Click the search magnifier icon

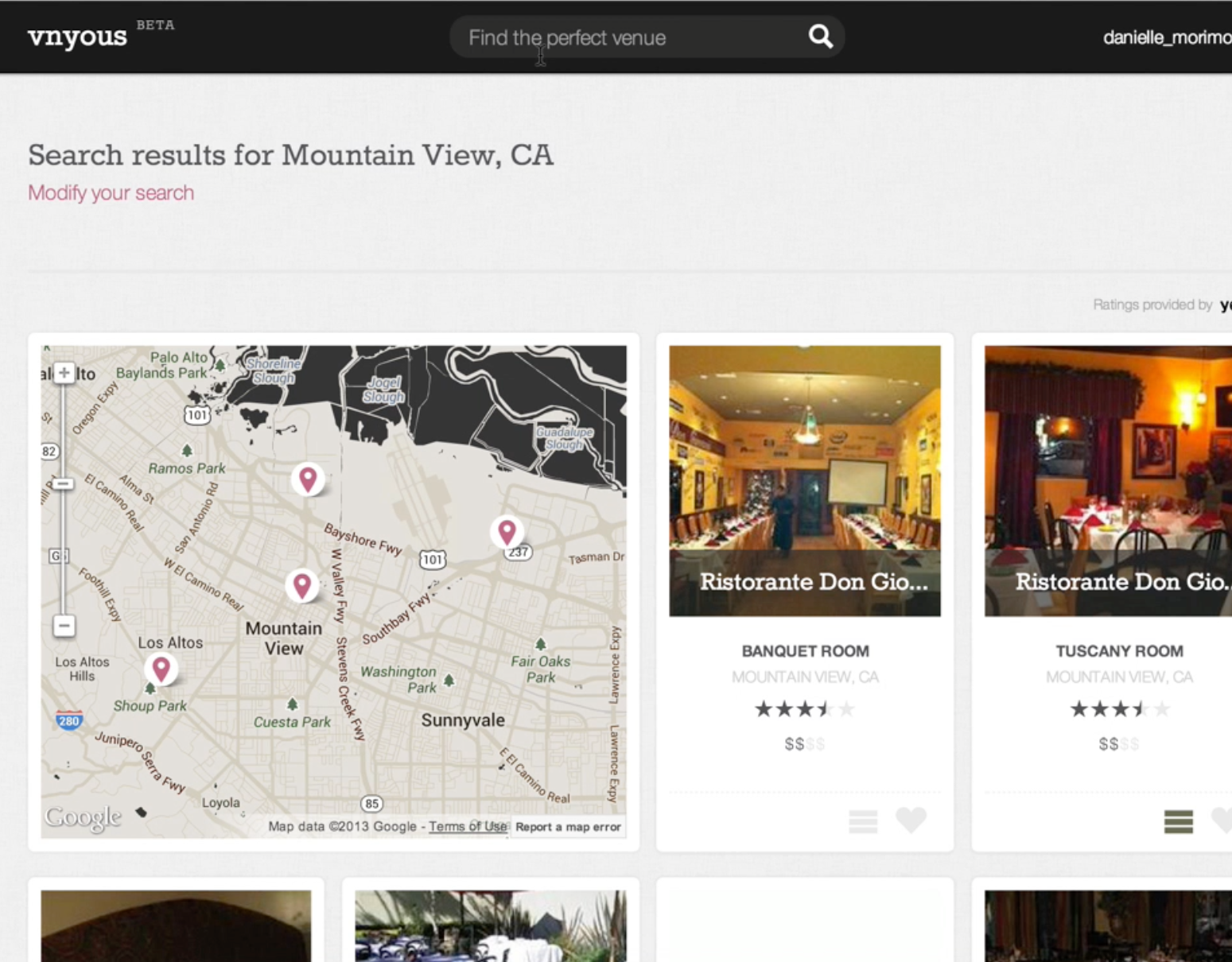[x=820, y=37]
